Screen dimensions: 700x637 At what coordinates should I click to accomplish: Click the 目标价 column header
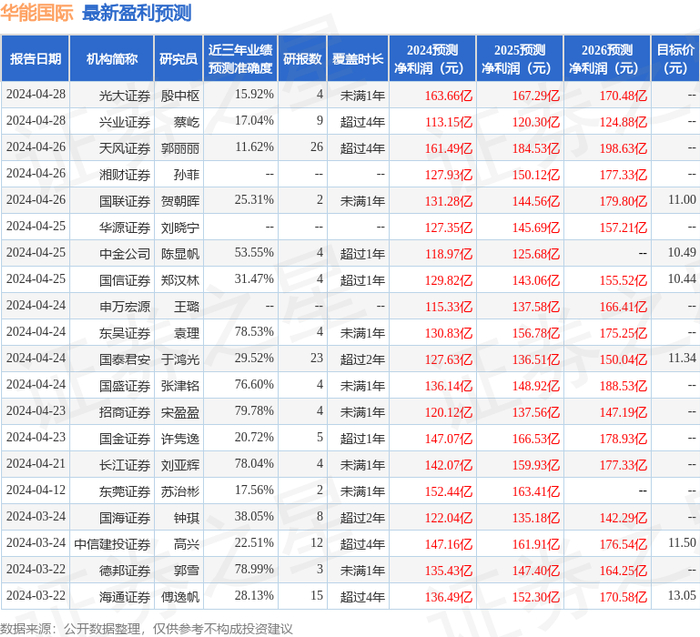tap(675, 59)
